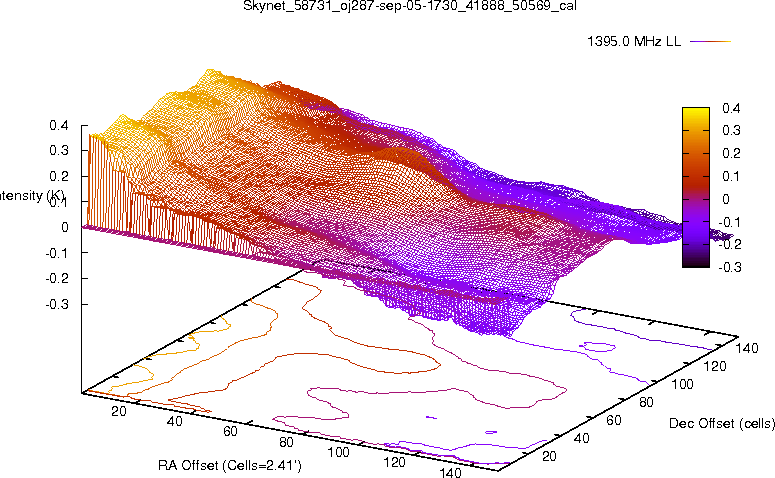Click the RA Offset axis tick label 140
Viewport: 775px width, 478px height.
coord(451,472)
